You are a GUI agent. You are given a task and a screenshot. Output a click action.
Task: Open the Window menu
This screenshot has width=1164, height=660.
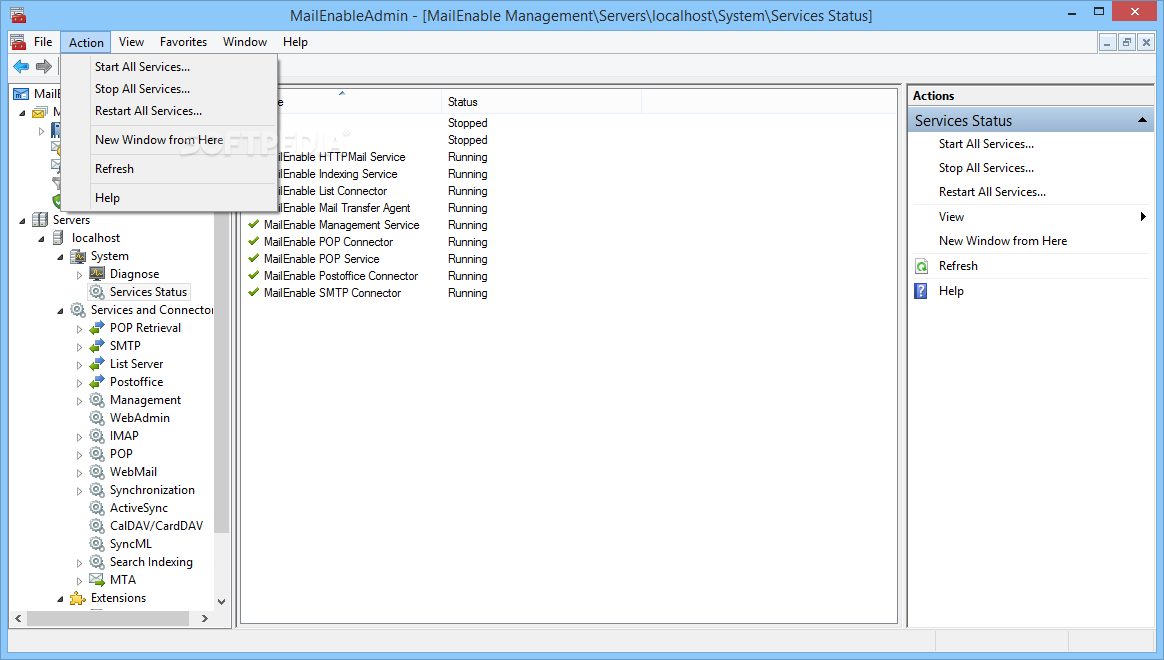[x=245, y=42]
